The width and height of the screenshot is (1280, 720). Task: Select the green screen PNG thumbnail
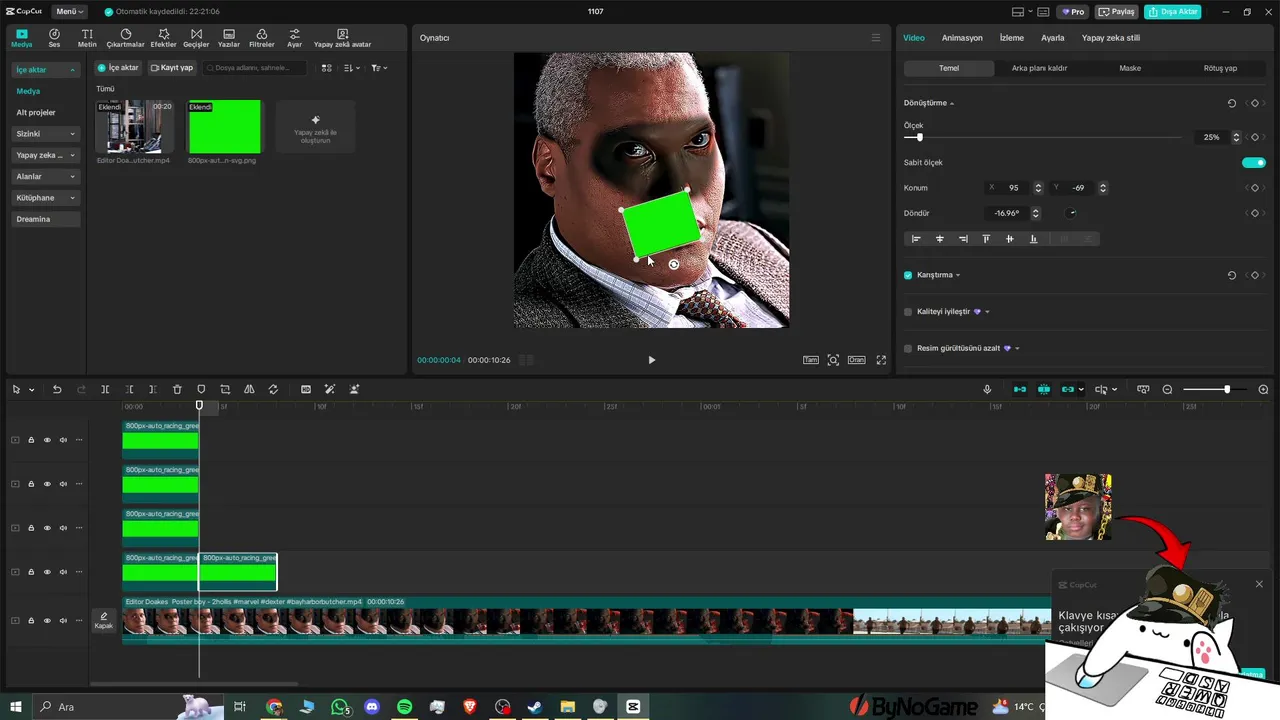(x=224, y=126)
